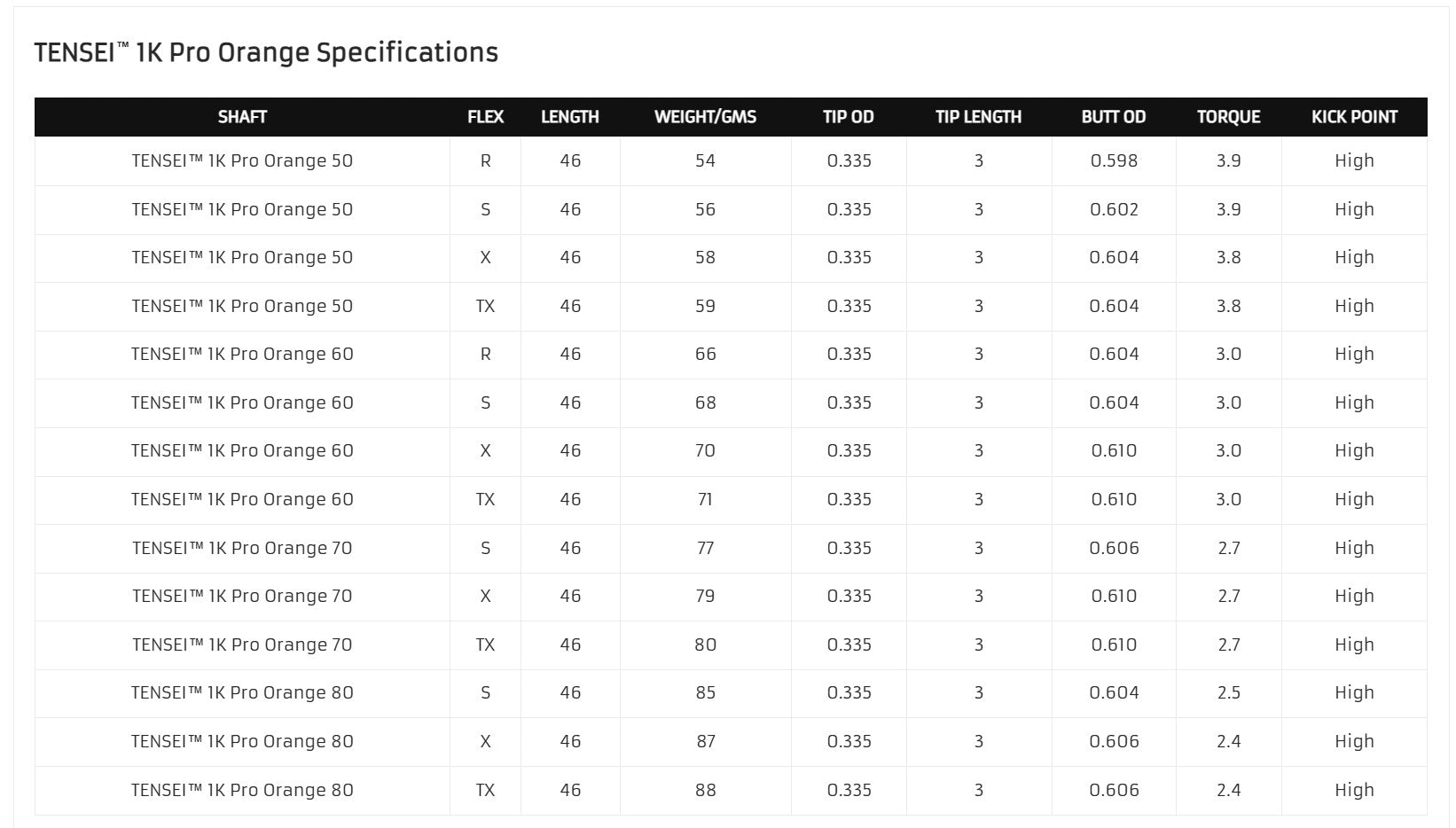Click the TIP LENGTH column header
Image resolution: width=1456 pixels, height=828 pixels.
[978, 117]
